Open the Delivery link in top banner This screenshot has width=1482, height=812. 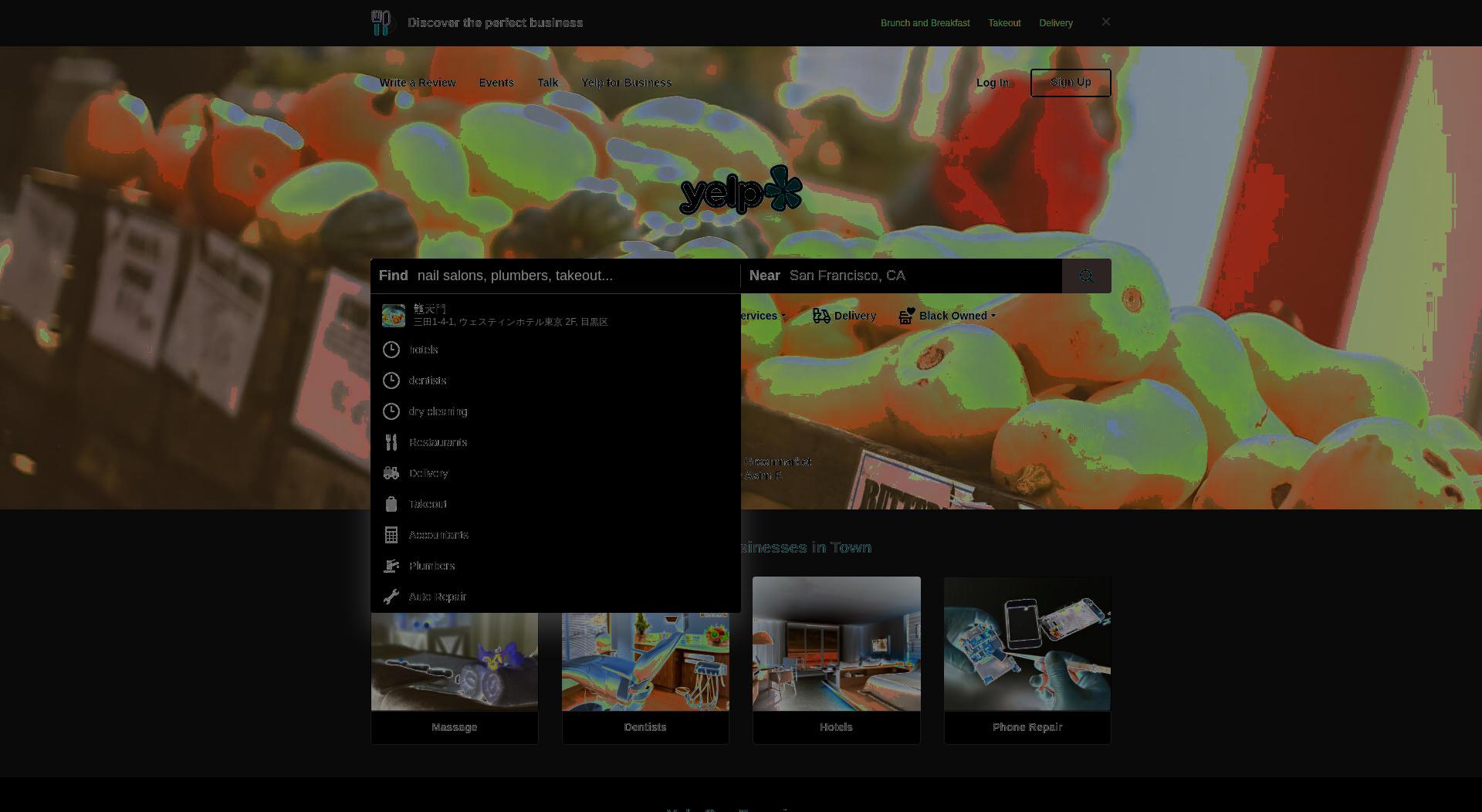[1055, 23]
